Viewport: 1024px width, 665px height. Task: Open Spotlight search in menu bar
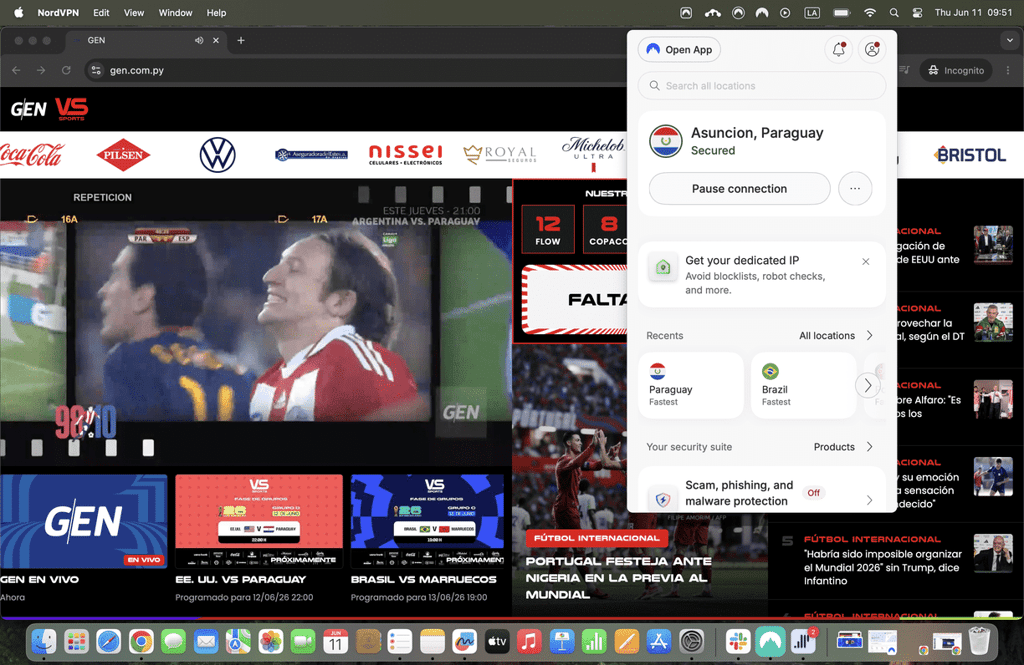click(x=894, y=12)
